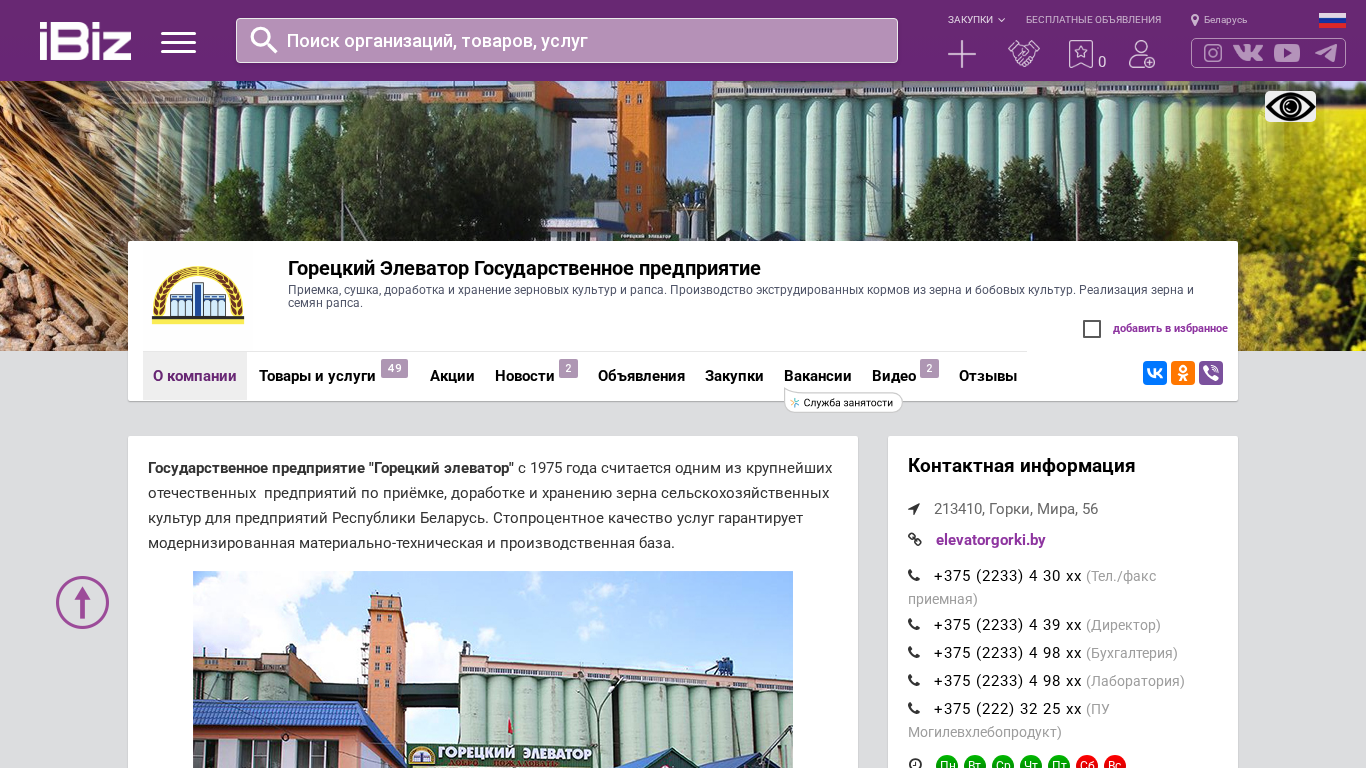Click address text '213410, Горки, Мира, 56'
The image size is (1366, 768).
[1016, 509]
